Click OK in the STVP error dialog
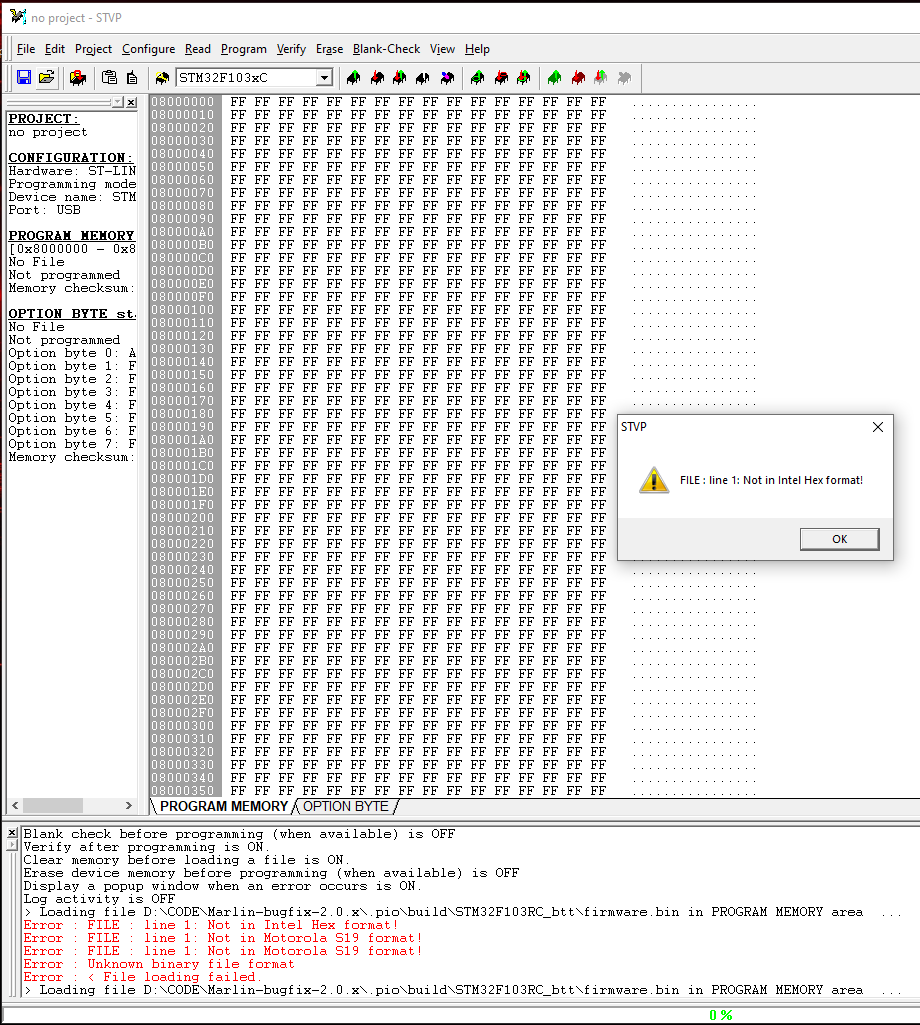 (840, 539)
